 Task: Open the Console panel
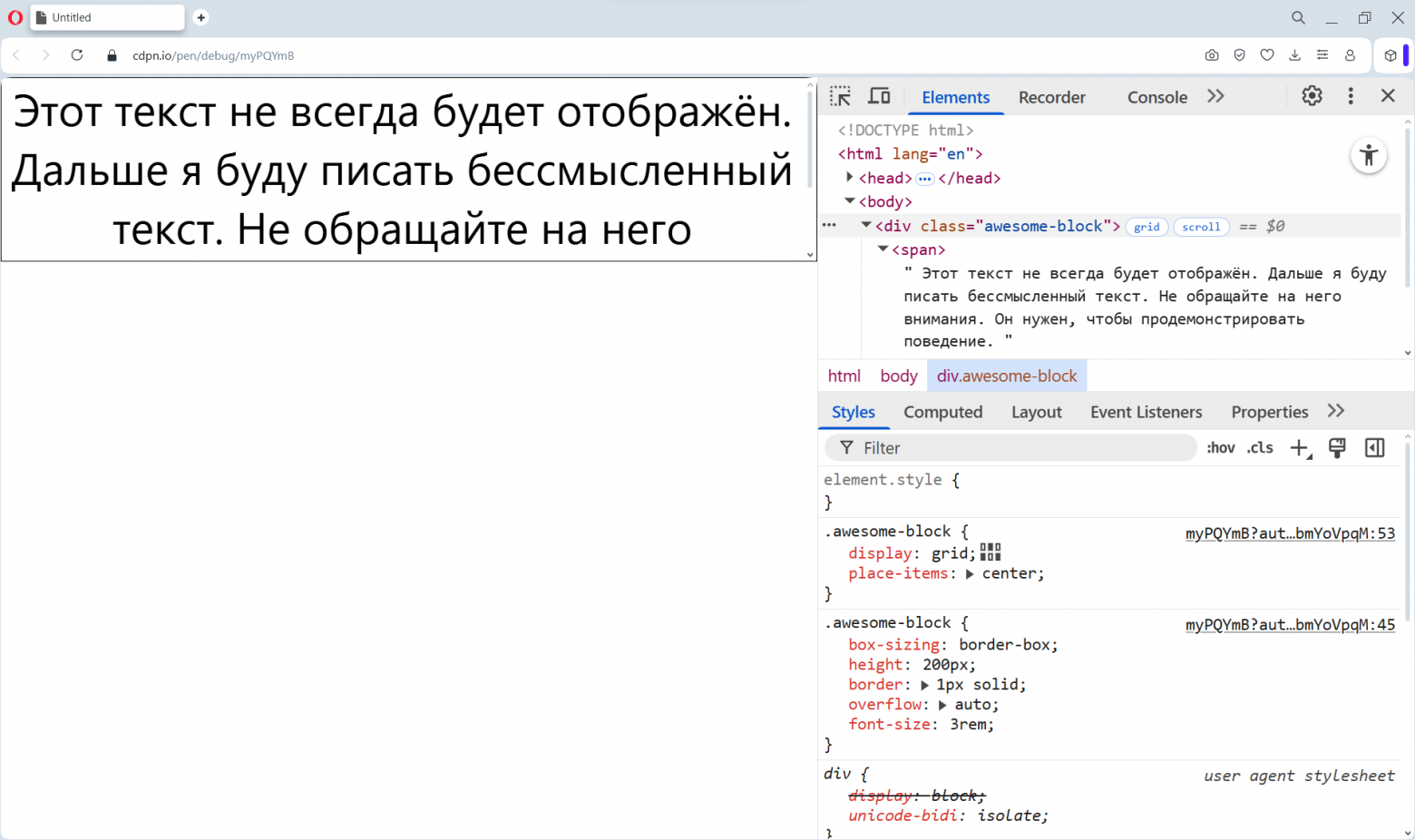1156,97
